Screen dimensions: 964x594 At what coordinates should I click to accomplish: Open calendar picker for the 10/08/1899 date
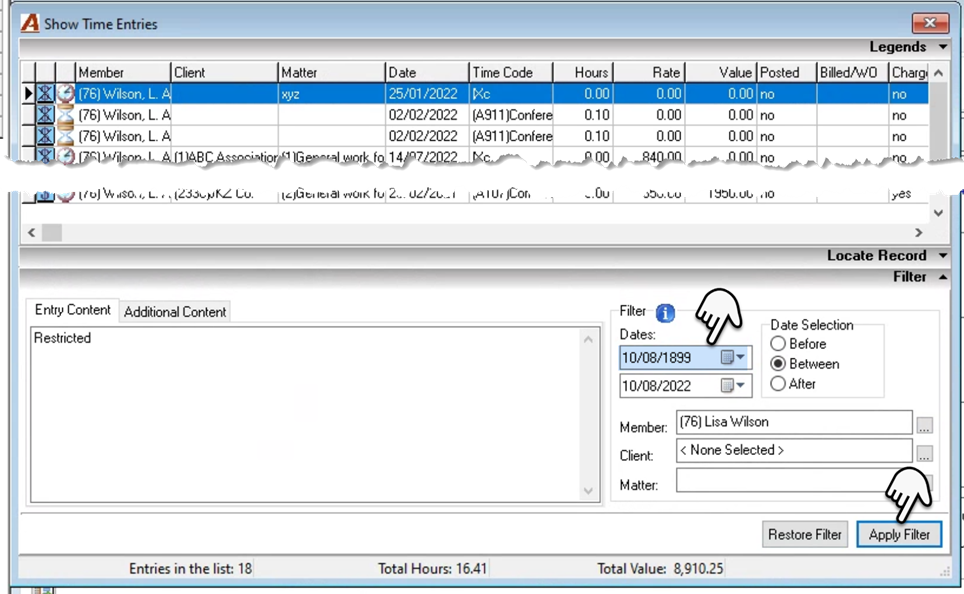[733, 357]
